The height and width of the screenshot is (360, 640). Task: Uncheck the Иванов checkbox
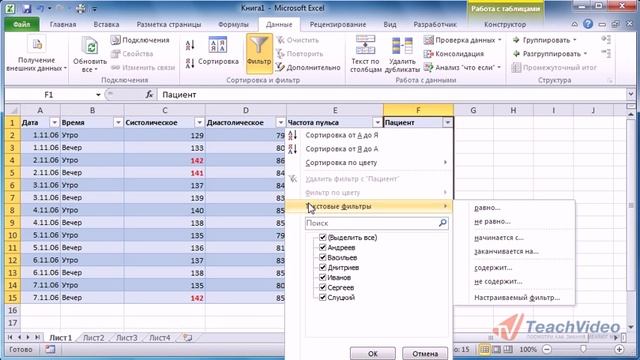point(322,278)
